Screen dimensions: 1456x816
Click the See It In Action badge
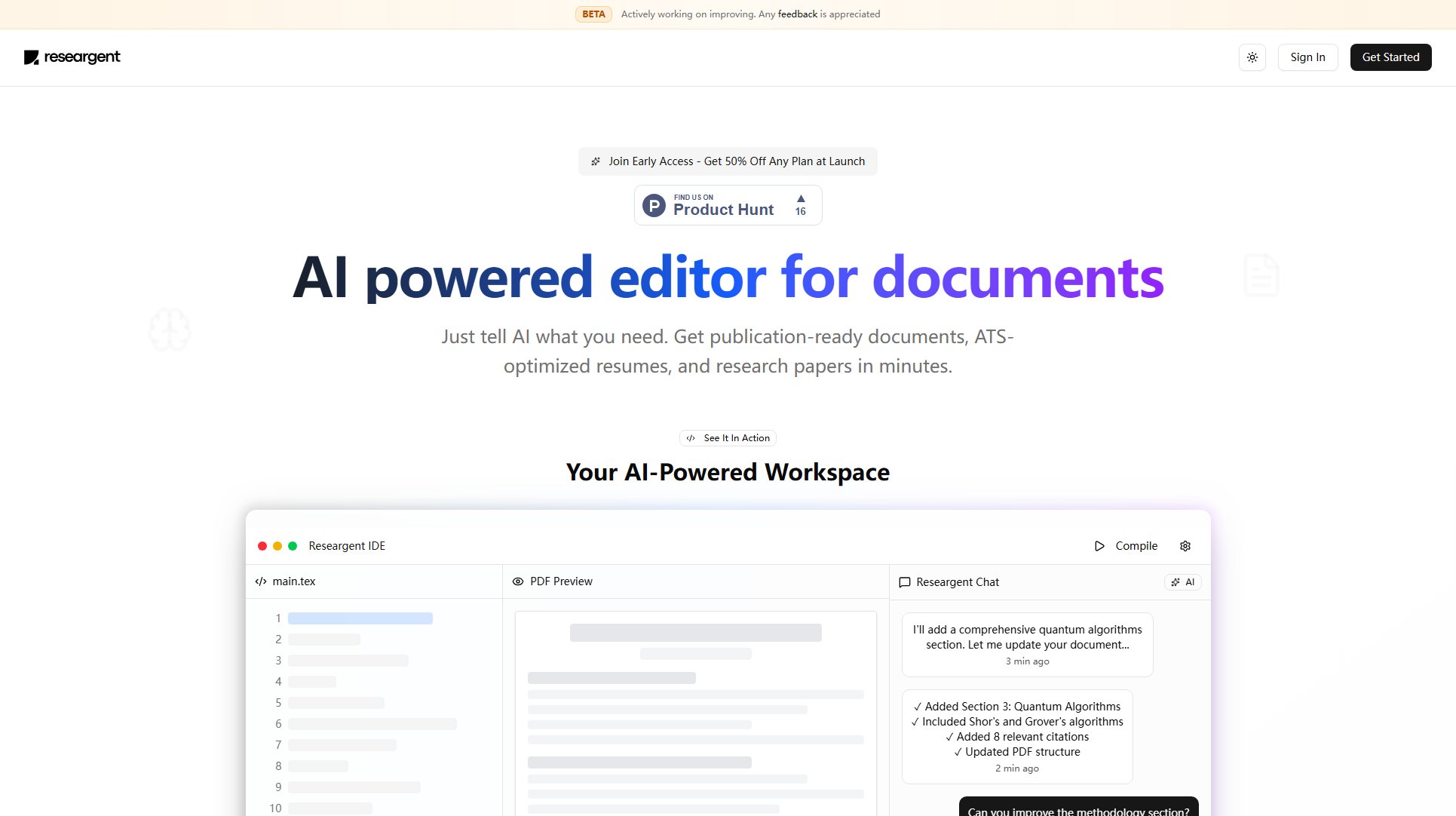click(728, 438)
